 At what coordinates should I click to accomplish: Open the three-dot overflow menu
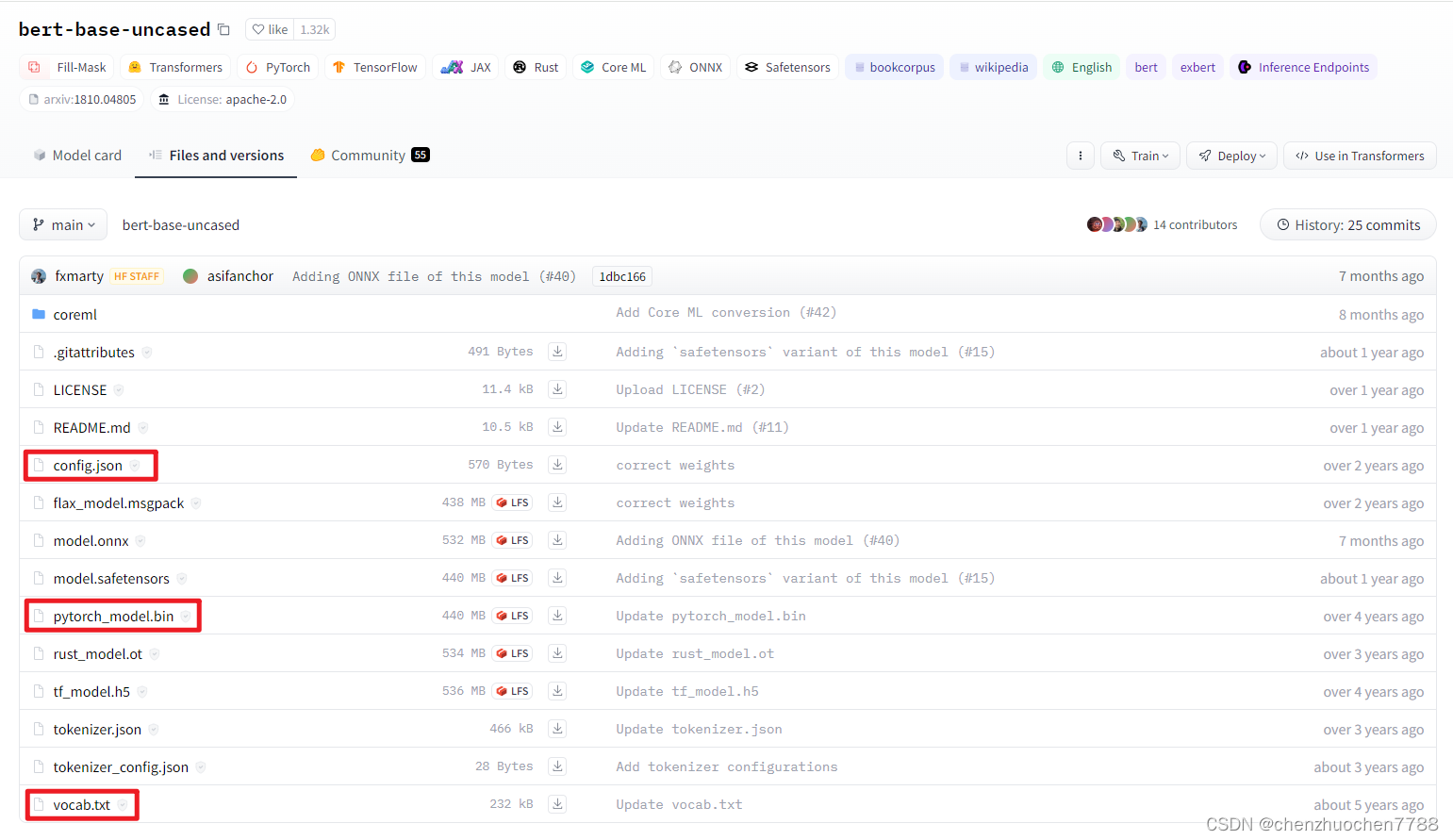pos(1080,155)
